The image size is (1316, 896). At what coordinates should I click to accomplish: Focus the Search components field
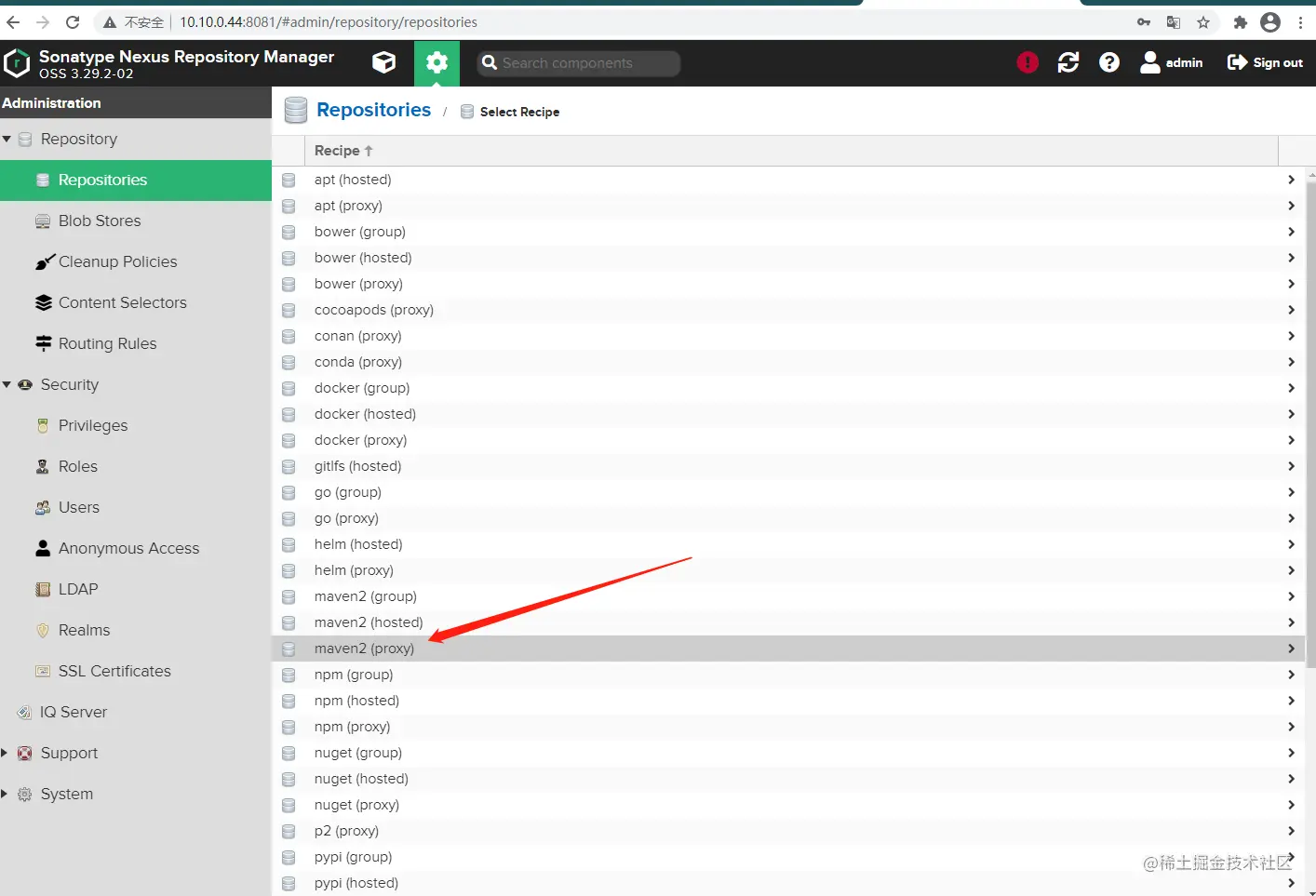[579, 63]
